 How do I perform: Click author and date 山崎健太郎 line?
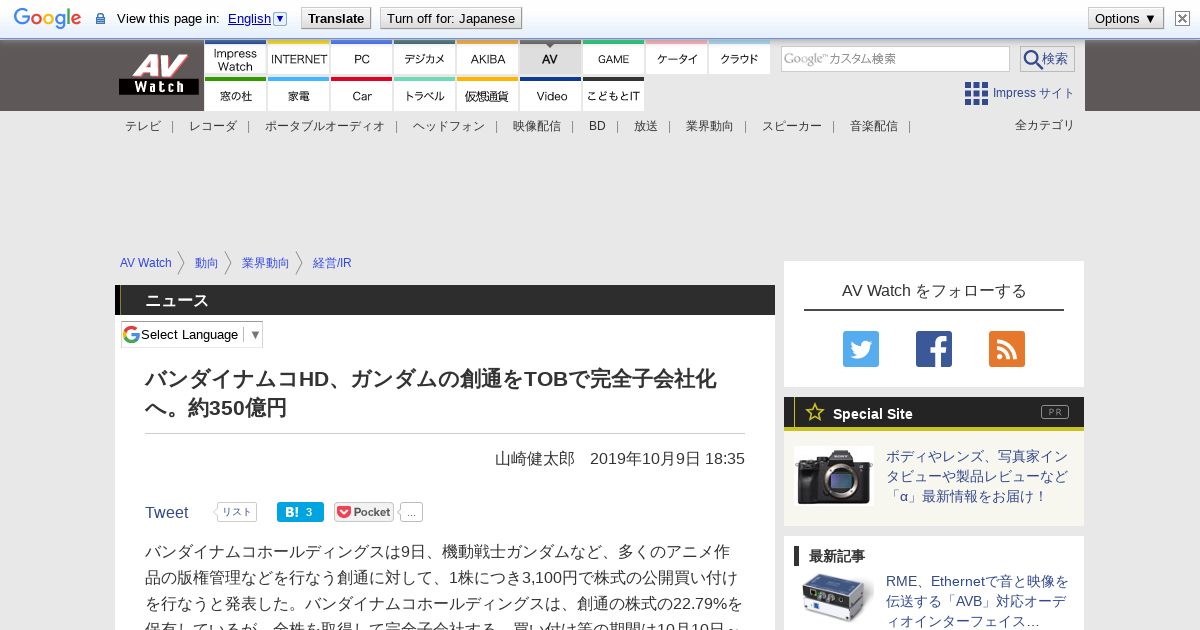click(620, 459)
